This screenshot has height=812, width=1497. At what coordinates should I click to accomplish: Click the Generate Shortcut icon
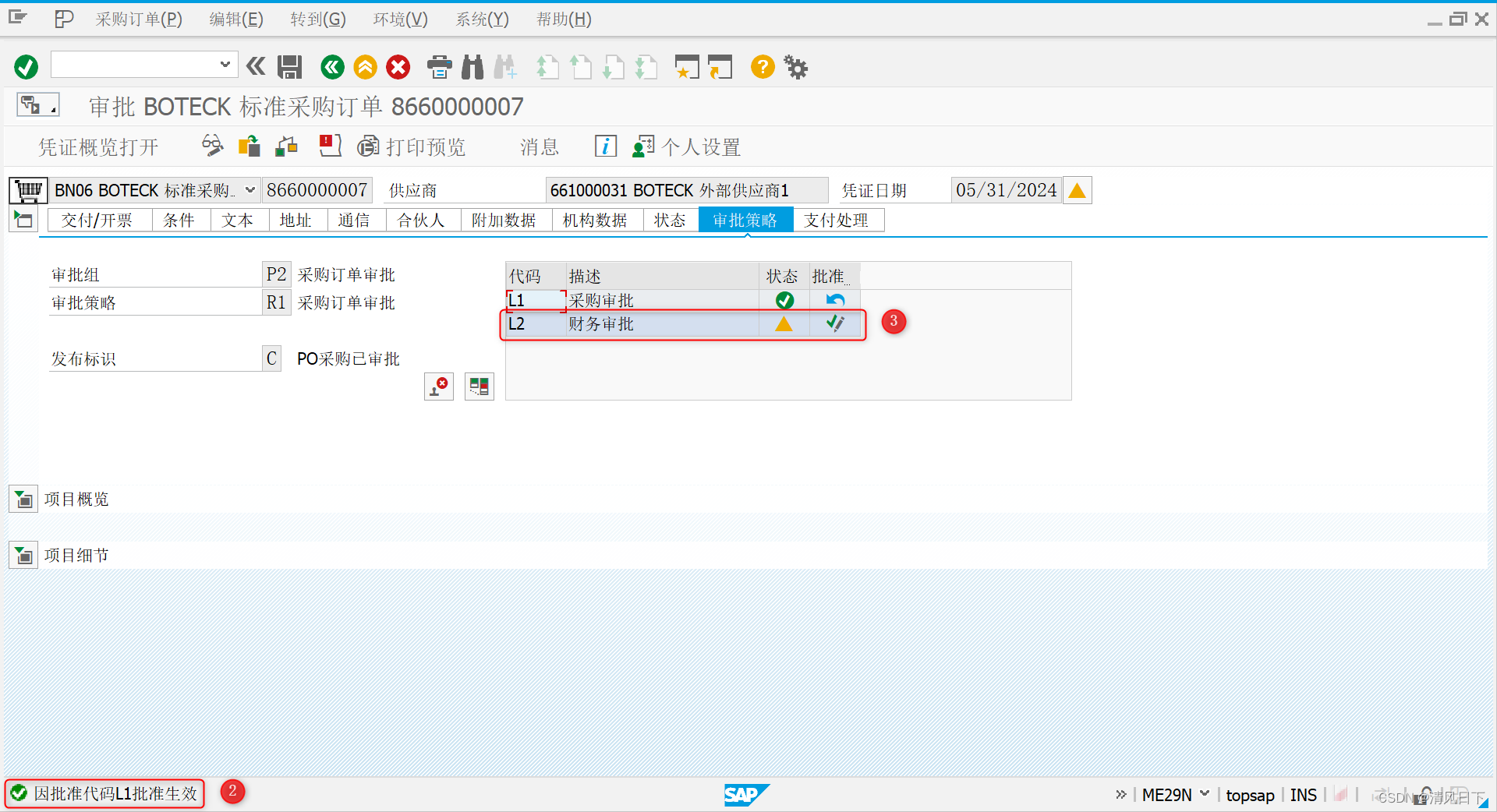[720, 67]
